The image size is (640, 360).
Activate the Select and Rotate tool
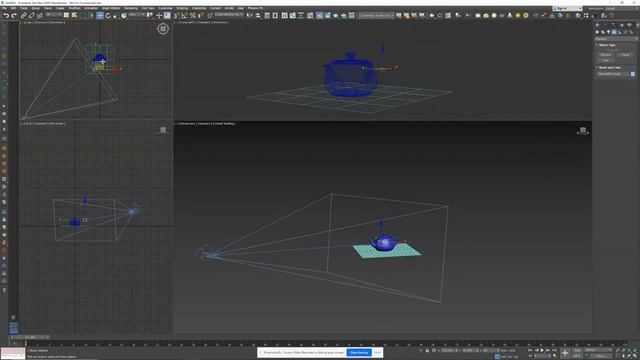coord(108,16)
